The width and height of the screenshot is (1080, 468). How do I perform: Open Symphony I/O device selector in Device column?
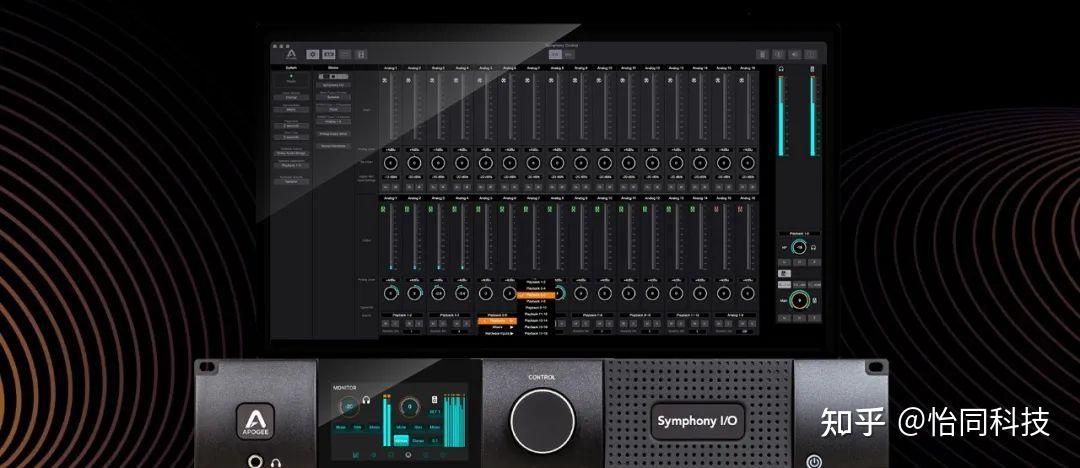335,85
